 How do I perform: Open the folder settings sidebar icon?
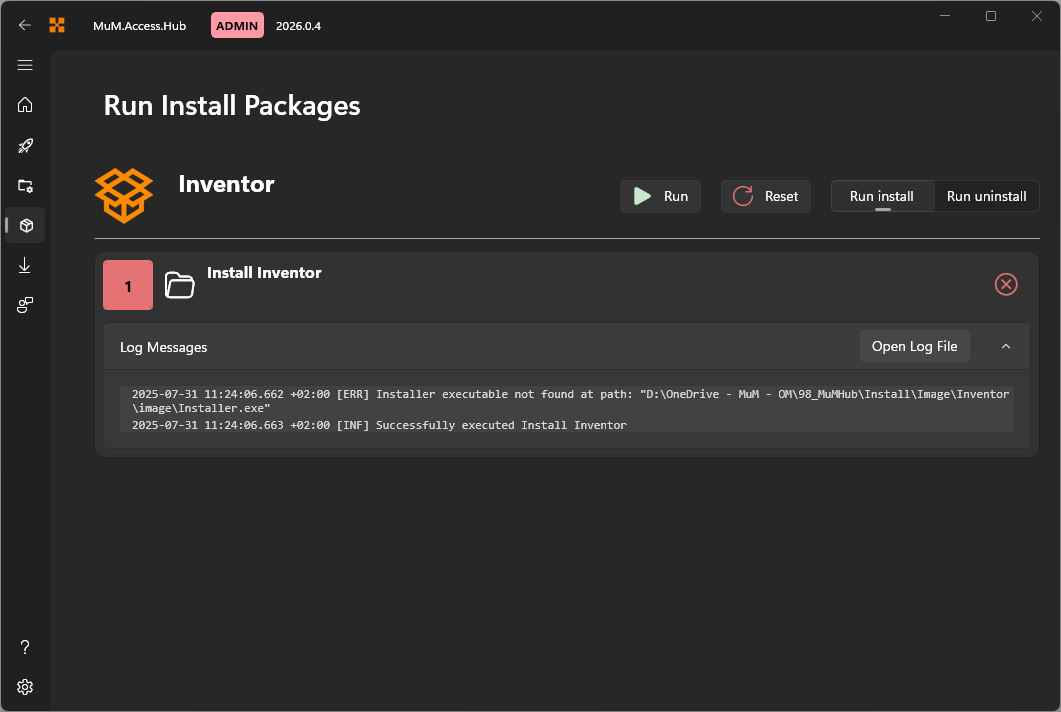point(25,185)
